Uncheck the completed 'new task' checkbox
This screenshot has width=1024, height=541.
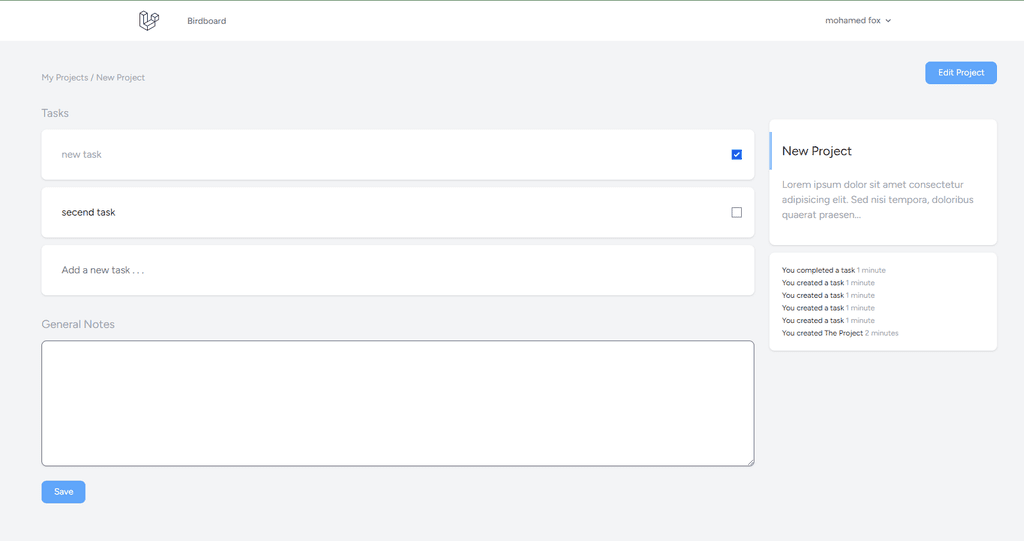pos(737,155)
